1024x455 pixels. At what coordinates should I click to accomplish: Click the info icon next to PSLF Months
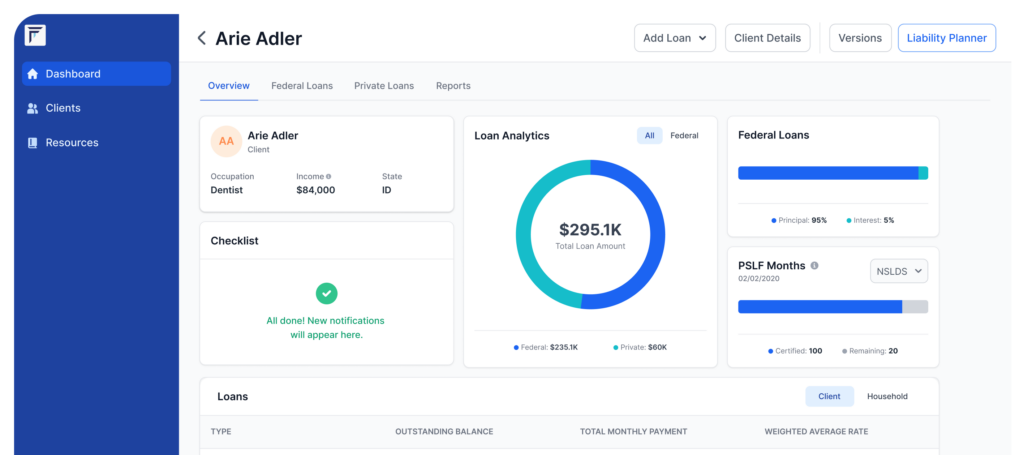(x=814, y=266)
